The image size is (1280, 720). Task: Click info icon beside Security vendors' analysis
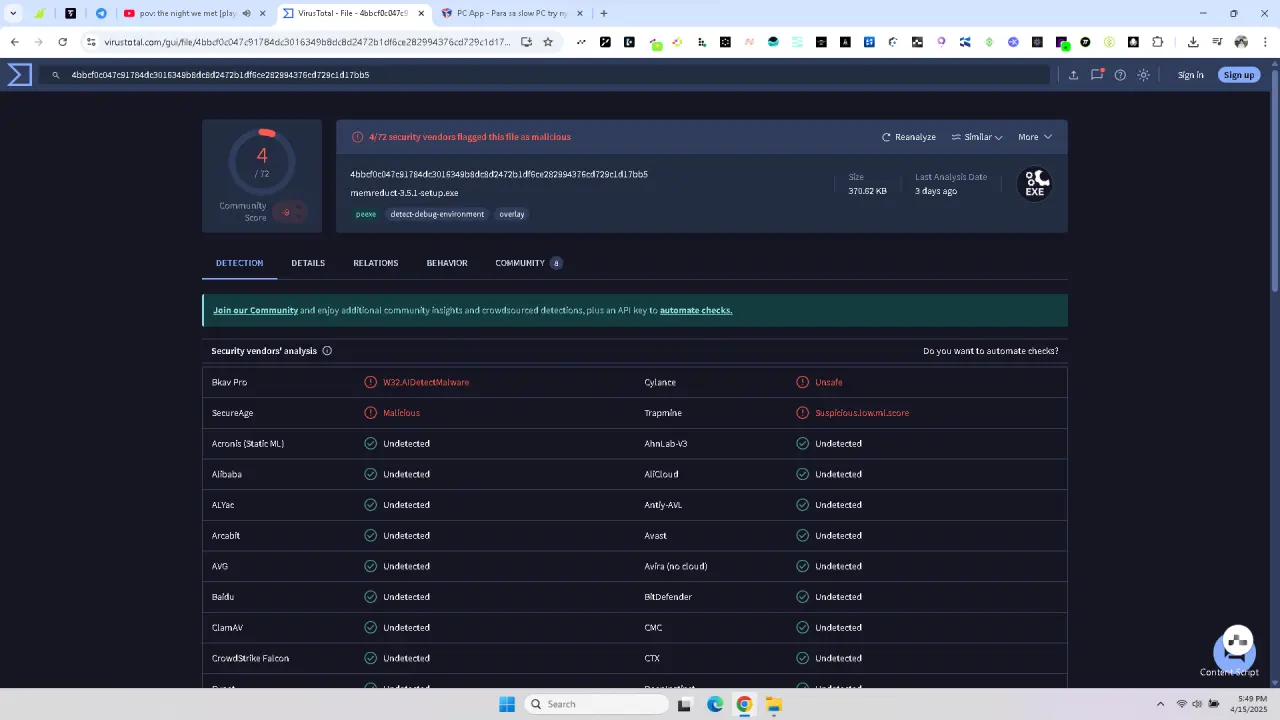(x=327, y=351)
